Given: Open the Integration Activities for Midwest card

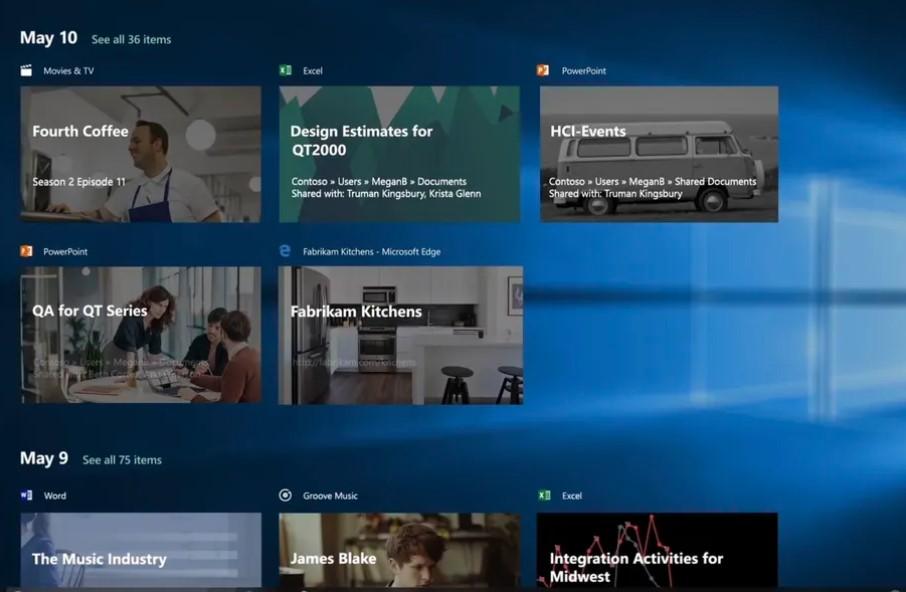Looking at the screenshot, I should (x=657, y=550).
